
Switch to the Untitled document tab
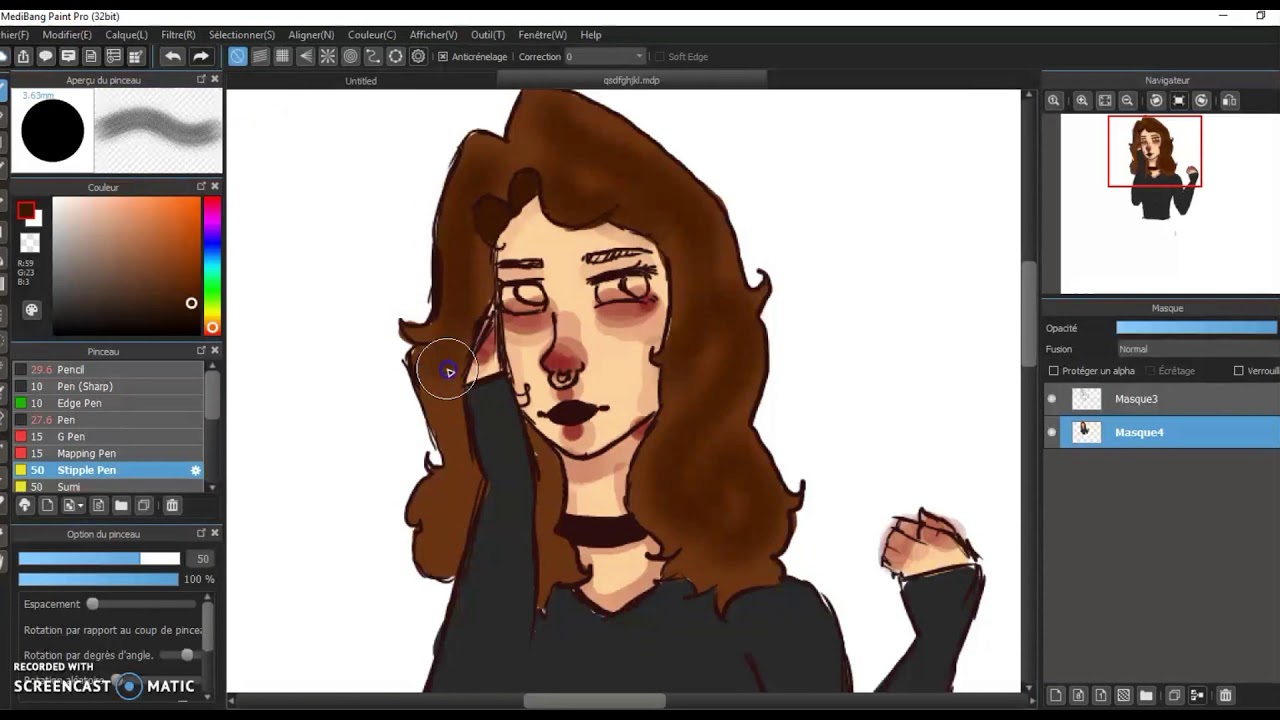click(x=361, y=81)
